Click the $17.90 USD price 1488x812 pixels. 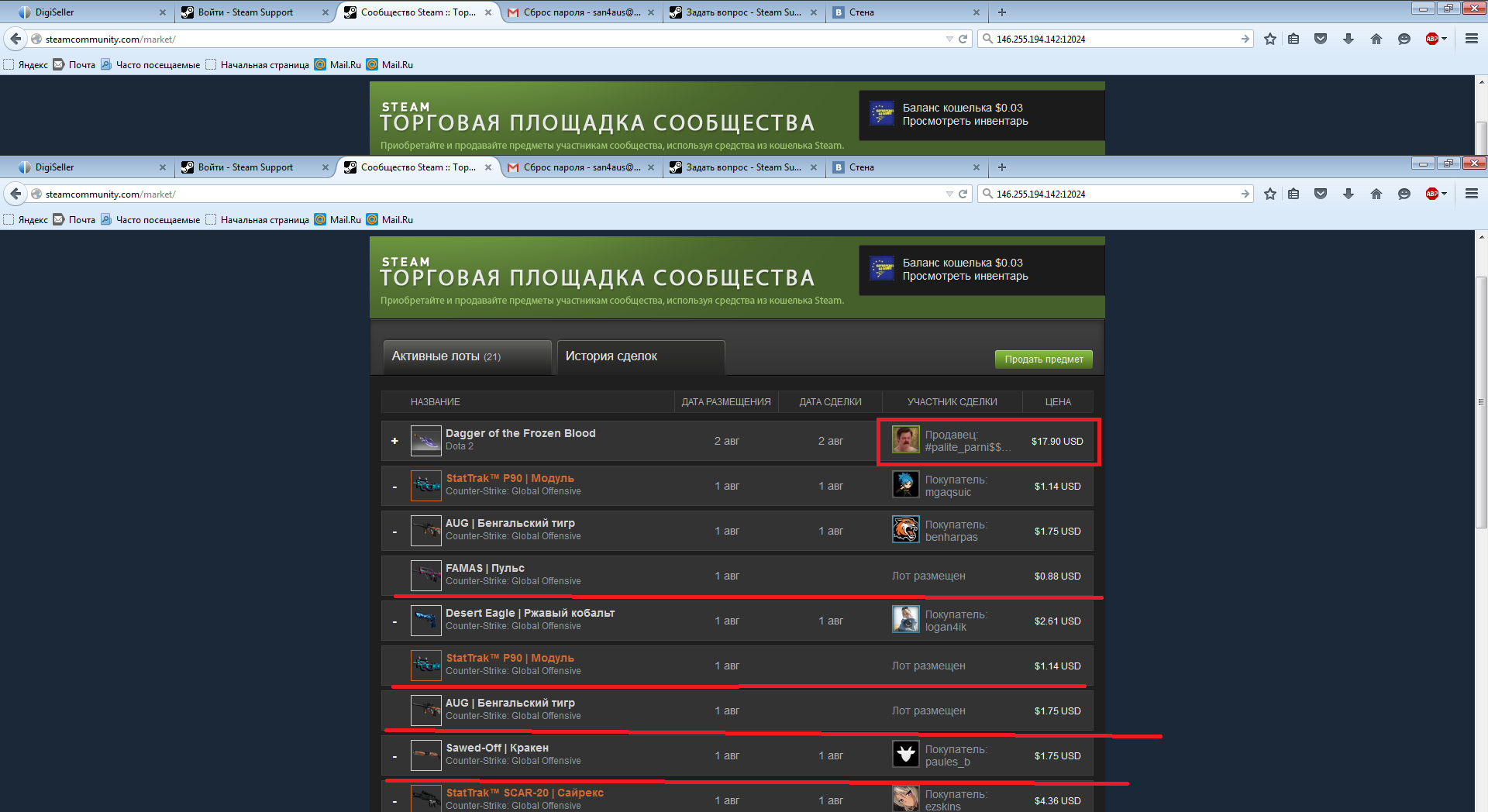(1057, 441)
